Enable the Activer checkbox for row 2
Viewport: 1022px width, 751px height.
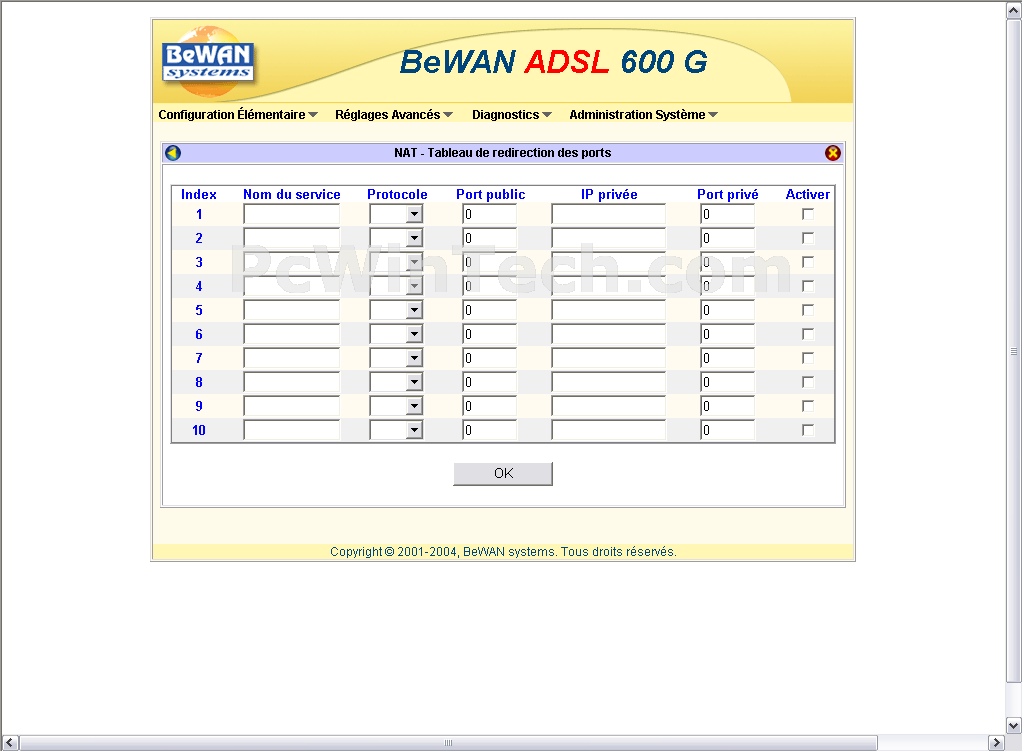[x=808, y=238]
